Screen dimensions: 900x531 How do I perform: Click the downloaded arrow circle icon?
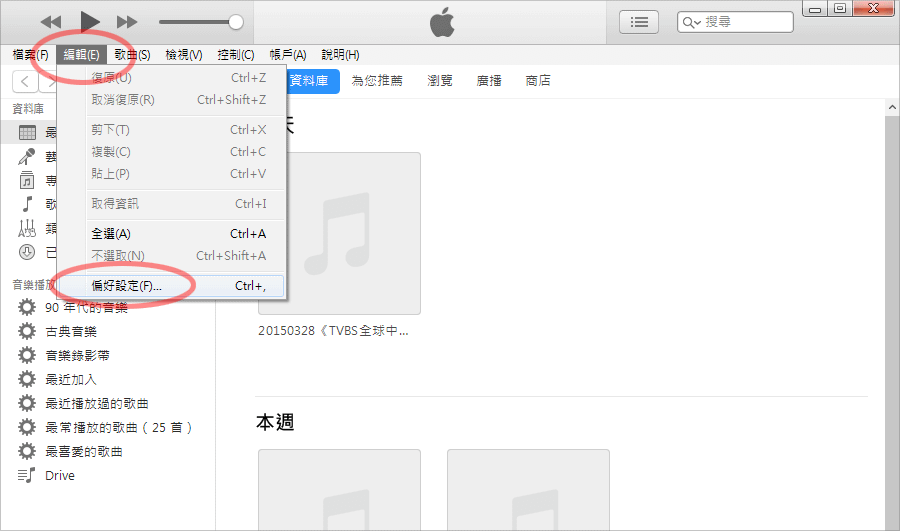click(27, 252)
